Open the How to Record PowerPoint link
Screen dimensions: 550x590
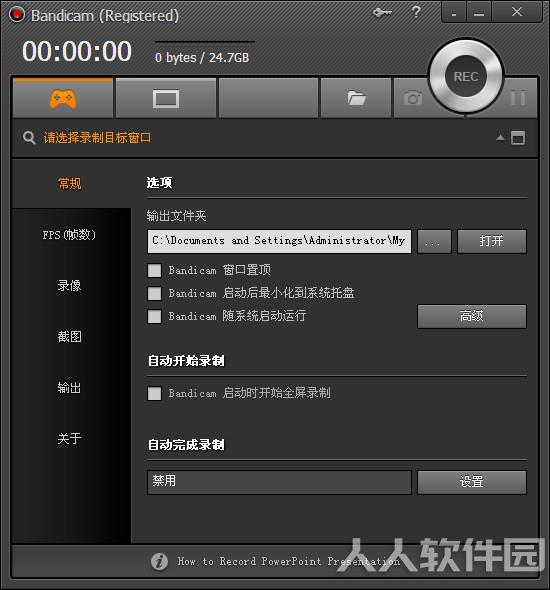pyautogui.click(x=289, y=561)
